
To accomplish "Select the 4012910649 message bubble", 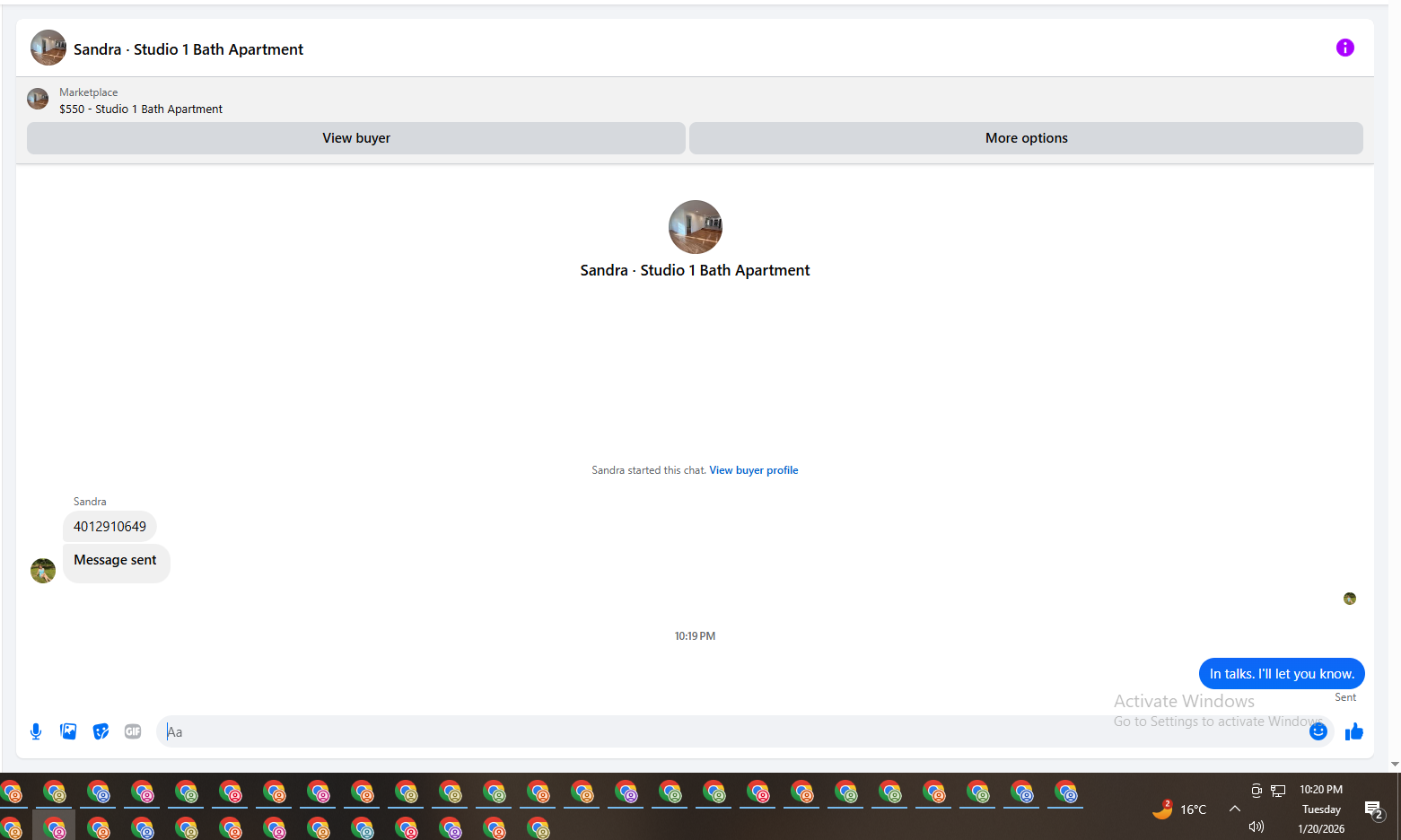I will (x=109, y=527).
